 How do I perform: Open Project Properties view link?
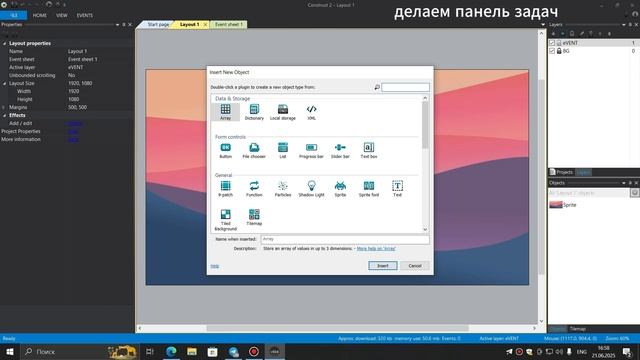coord(73,131)
